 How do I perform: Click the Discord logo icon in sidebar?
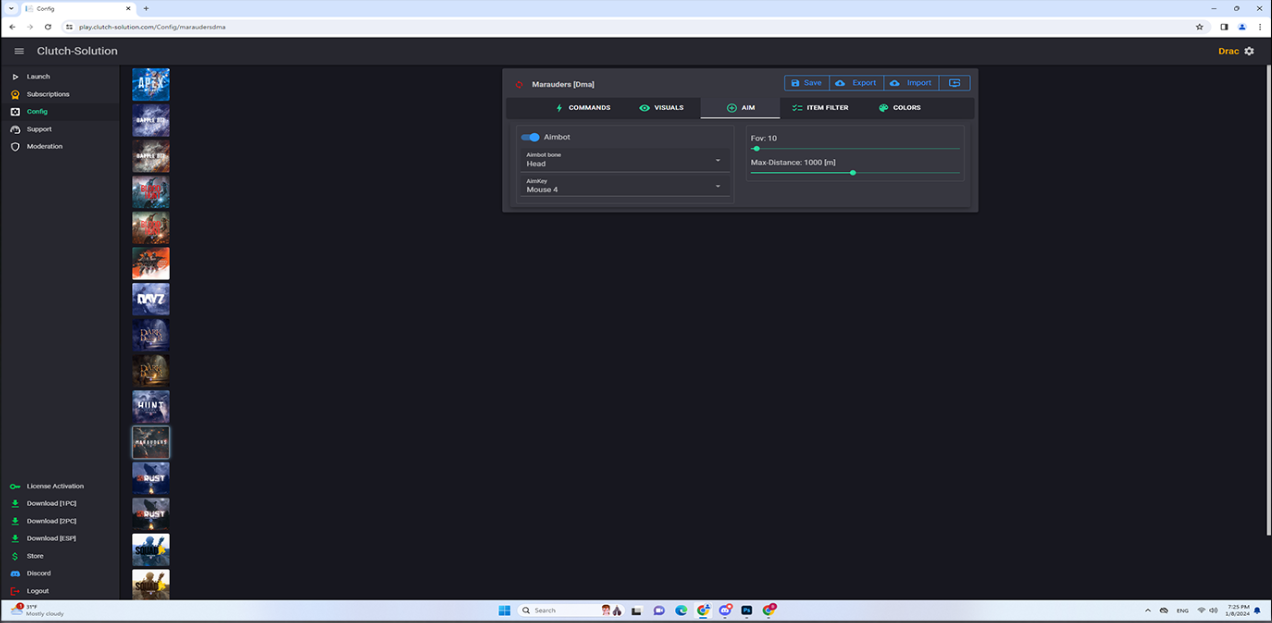click(x=15, y=574)
